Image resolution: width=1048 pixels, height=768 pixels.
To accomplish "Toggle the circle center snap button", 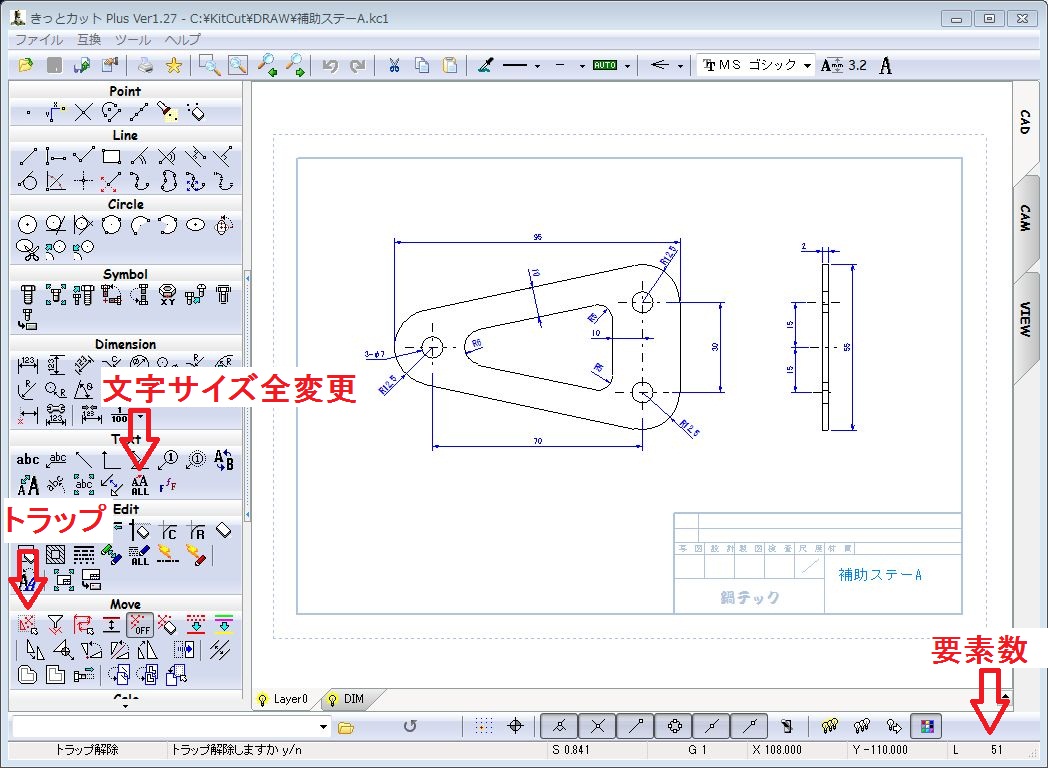I will click(674, 726).
